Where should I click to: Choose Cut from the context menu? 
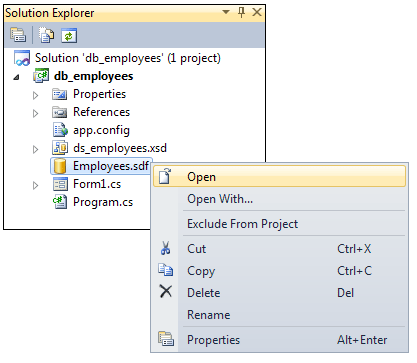click(x=279, y=249)
